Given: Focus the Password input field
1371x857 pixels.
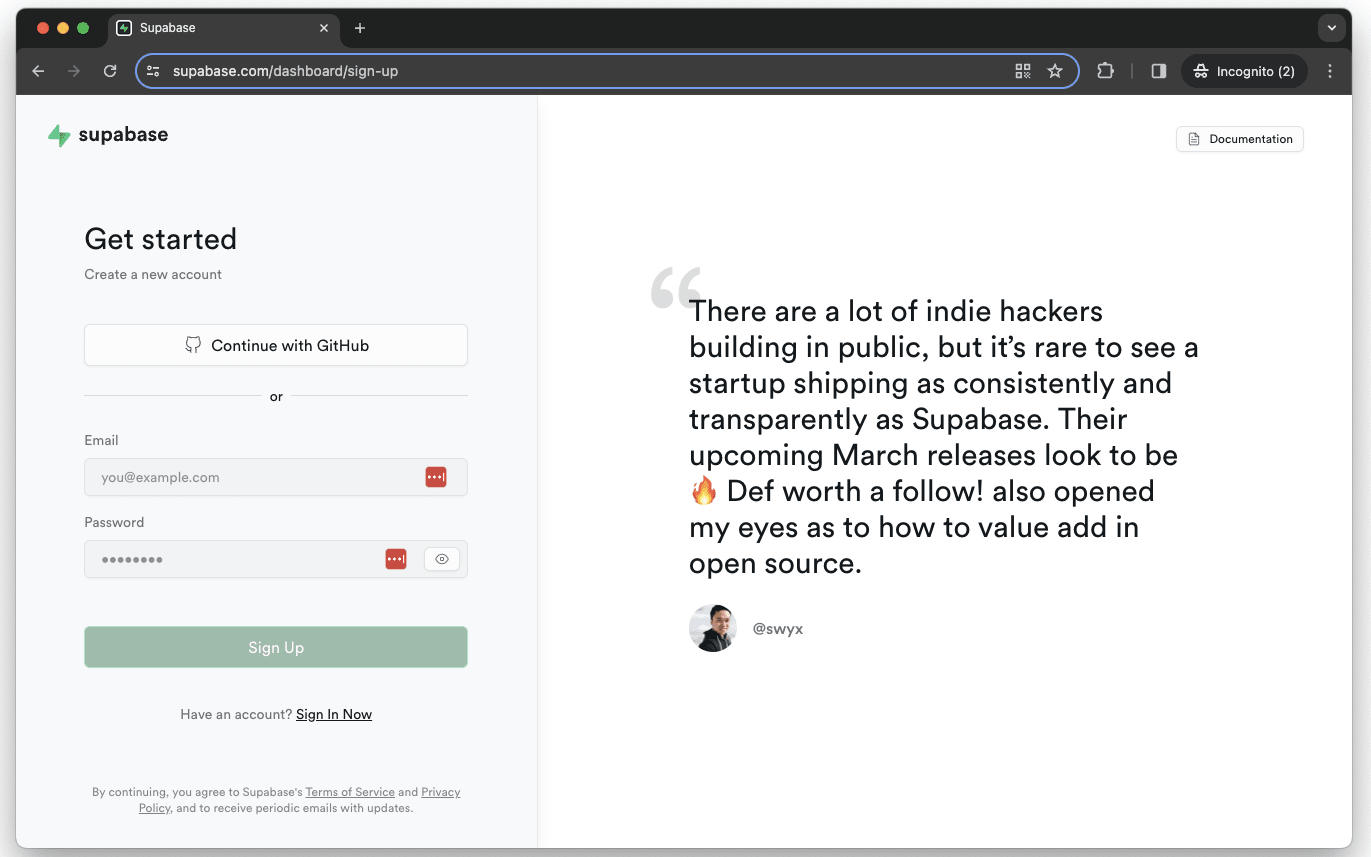Looking at the screenshot, I should coord(276,559).
